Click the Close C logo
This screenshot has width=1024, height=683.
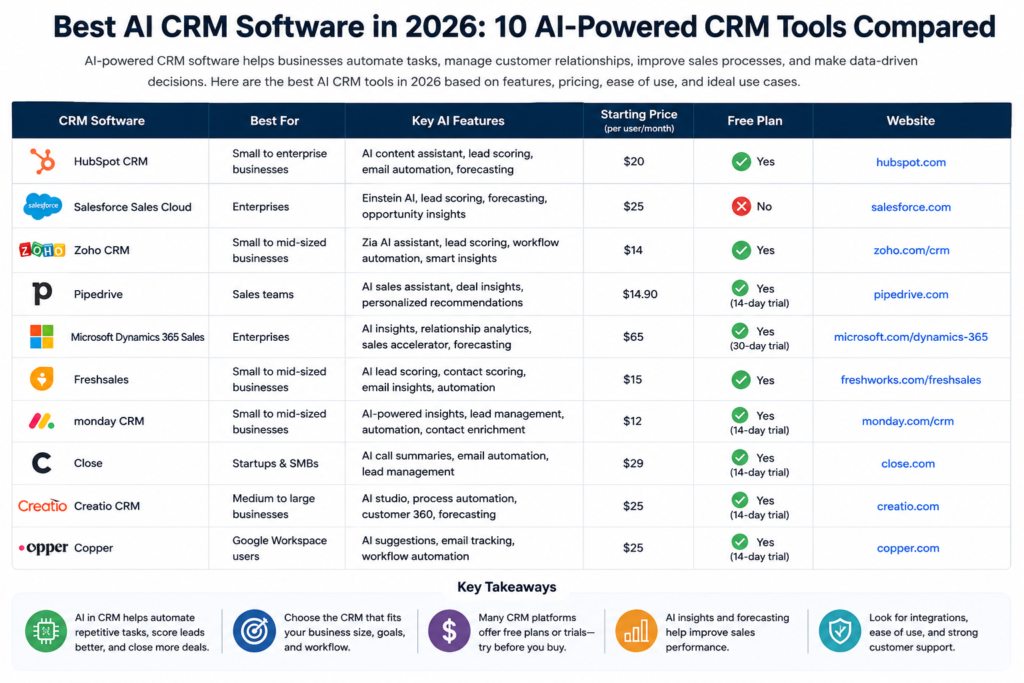[x=42, y=463]
